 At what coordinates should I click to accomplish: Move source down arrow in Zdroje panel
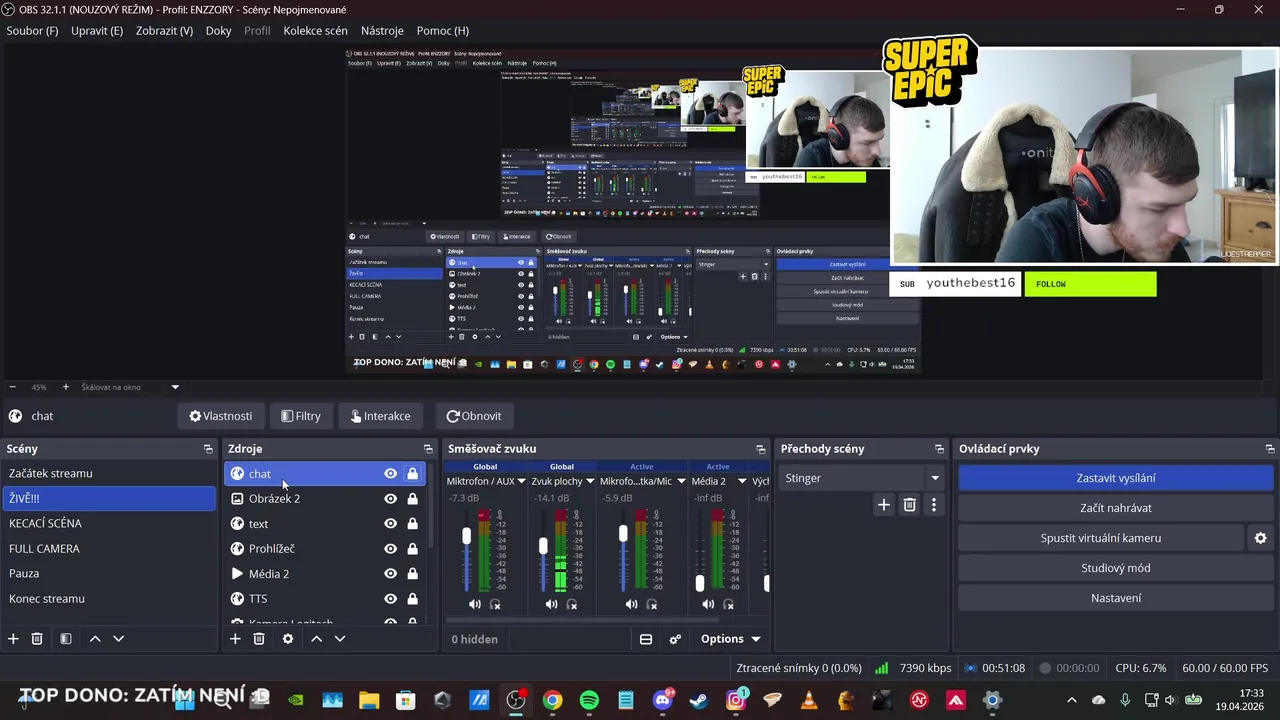[340, 639]
